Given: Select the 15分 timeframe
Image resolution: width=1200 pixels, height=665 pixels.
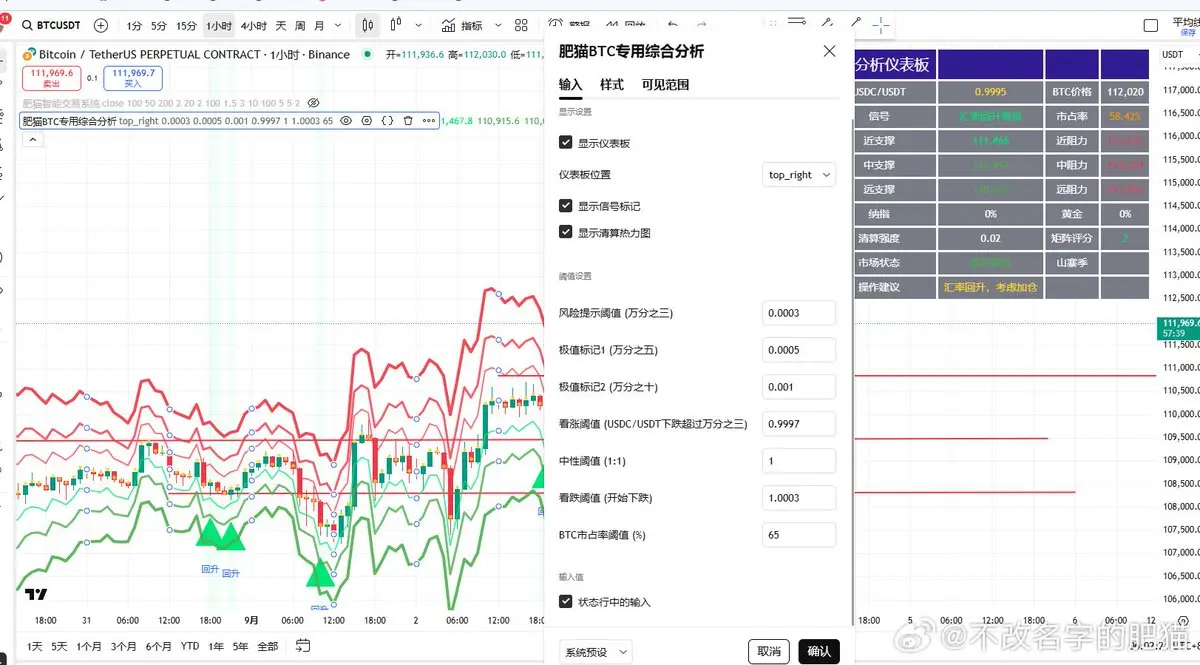Looking at the screenshot, I should (x=186, y=25).
